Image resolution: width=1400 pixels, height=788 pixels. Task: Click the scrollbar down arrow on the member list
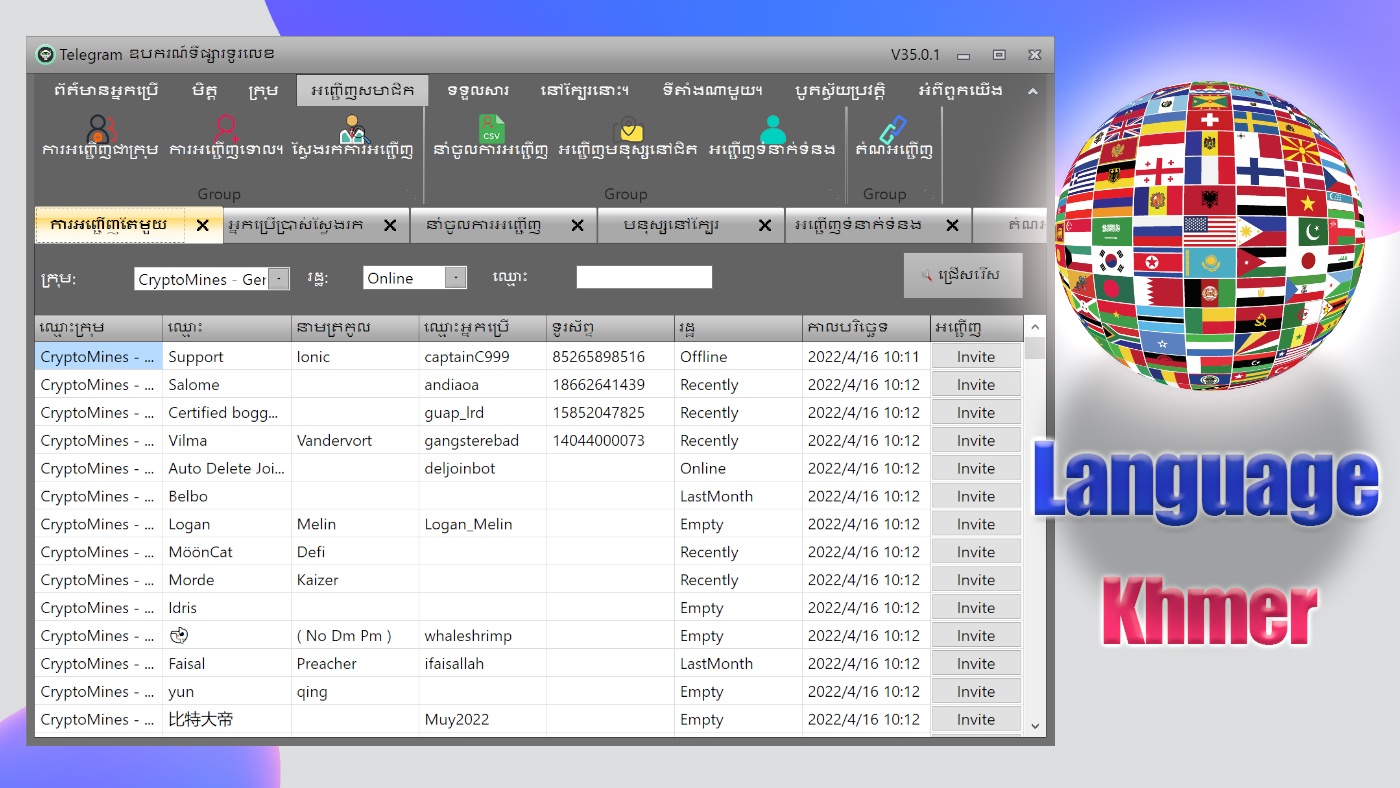(x=1036, y=727)
